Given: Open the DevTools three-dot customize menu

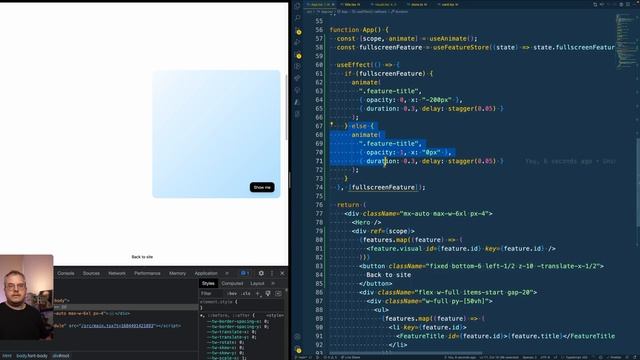Looking at the screenshot, I should click(272, 273).
